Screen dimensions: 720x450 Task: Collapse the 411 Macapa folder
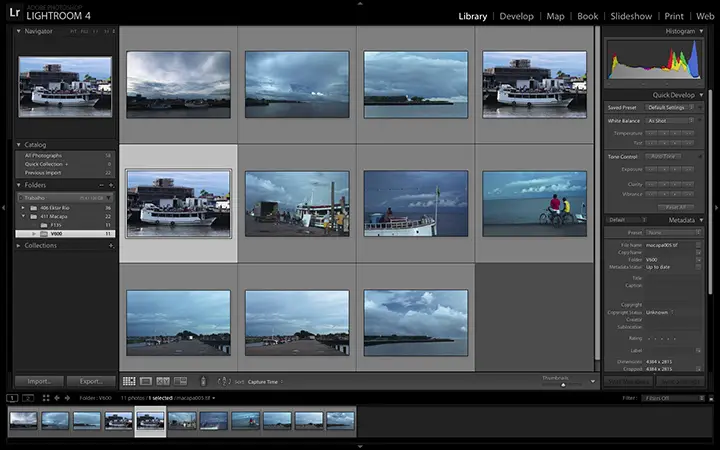(x=23, y=216)
